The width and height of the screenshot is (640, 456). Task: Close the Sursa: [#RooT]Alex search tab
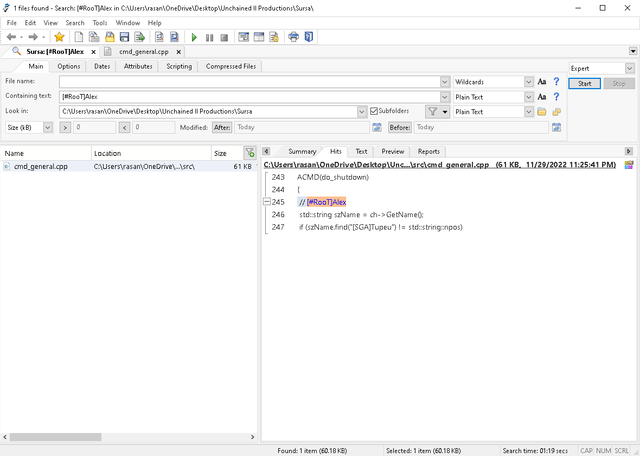[x=93, y=52]
